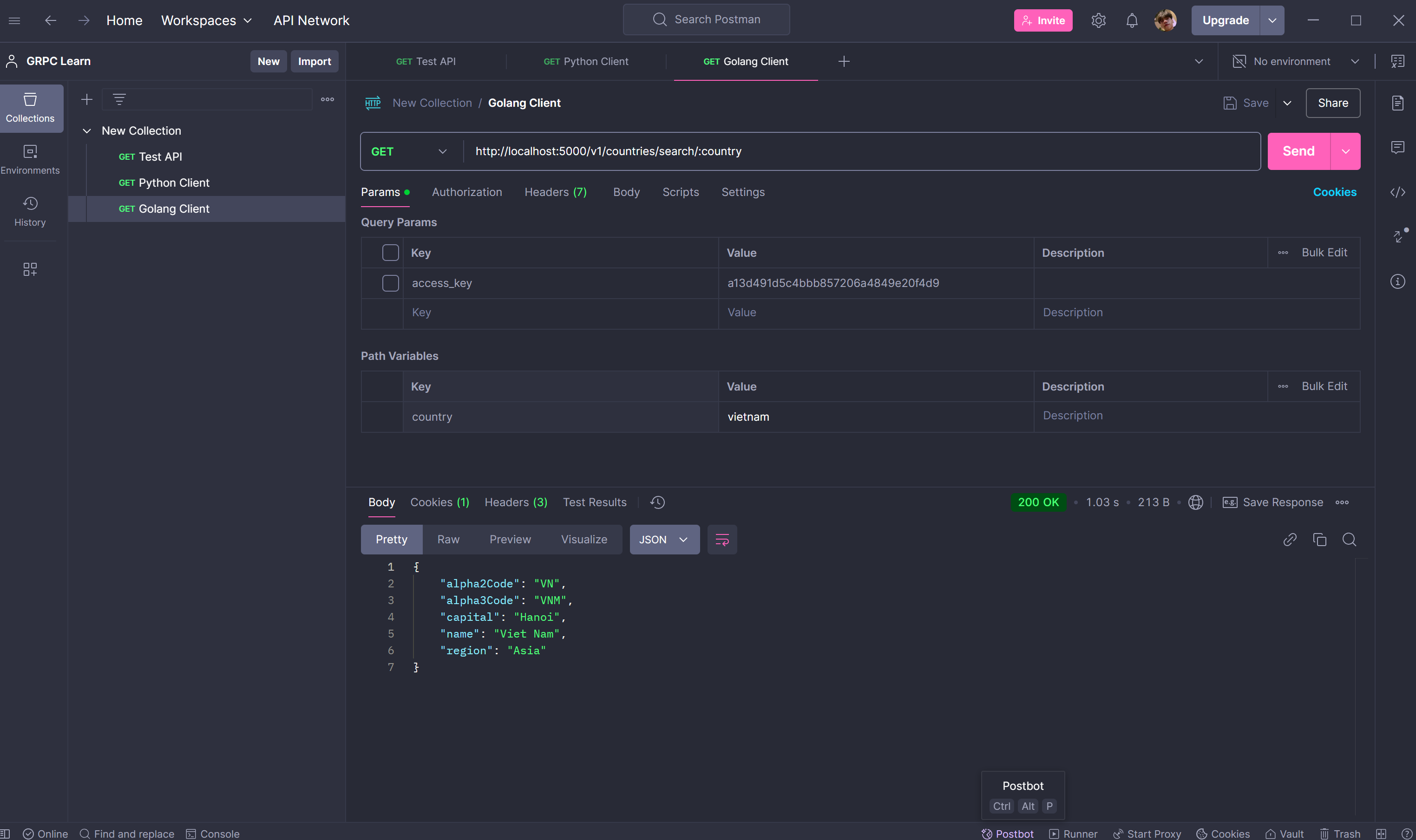Open Trash in status bar
Image resolution: width=1416 pixels, height=840 pixels.
click(1340, 834)
